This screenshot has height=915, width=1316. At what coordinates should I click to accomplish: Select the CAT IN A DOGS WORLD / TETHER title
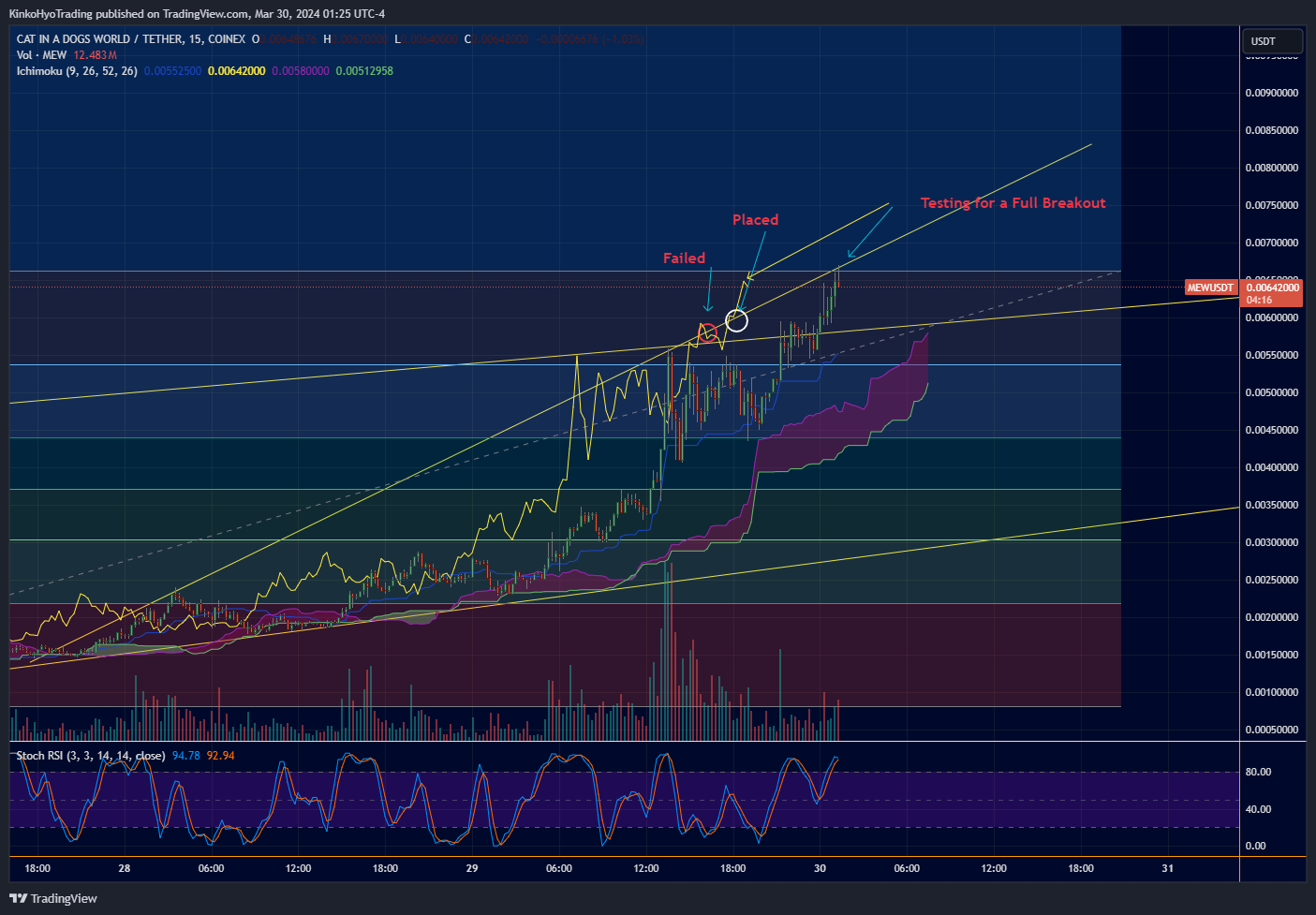[x=131, y=39]
